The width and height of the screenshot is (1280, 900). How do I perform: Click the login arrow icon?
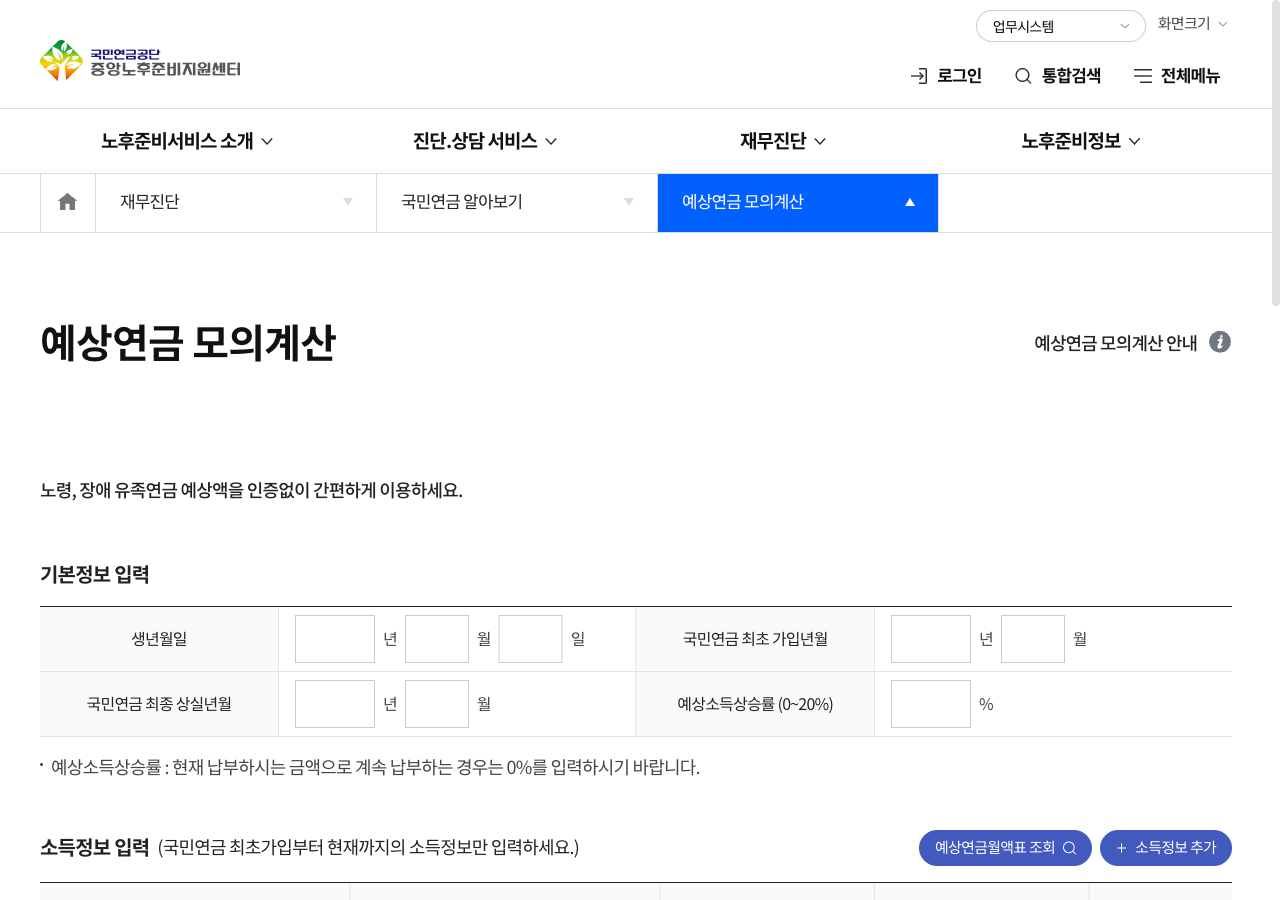click(919, 76)
